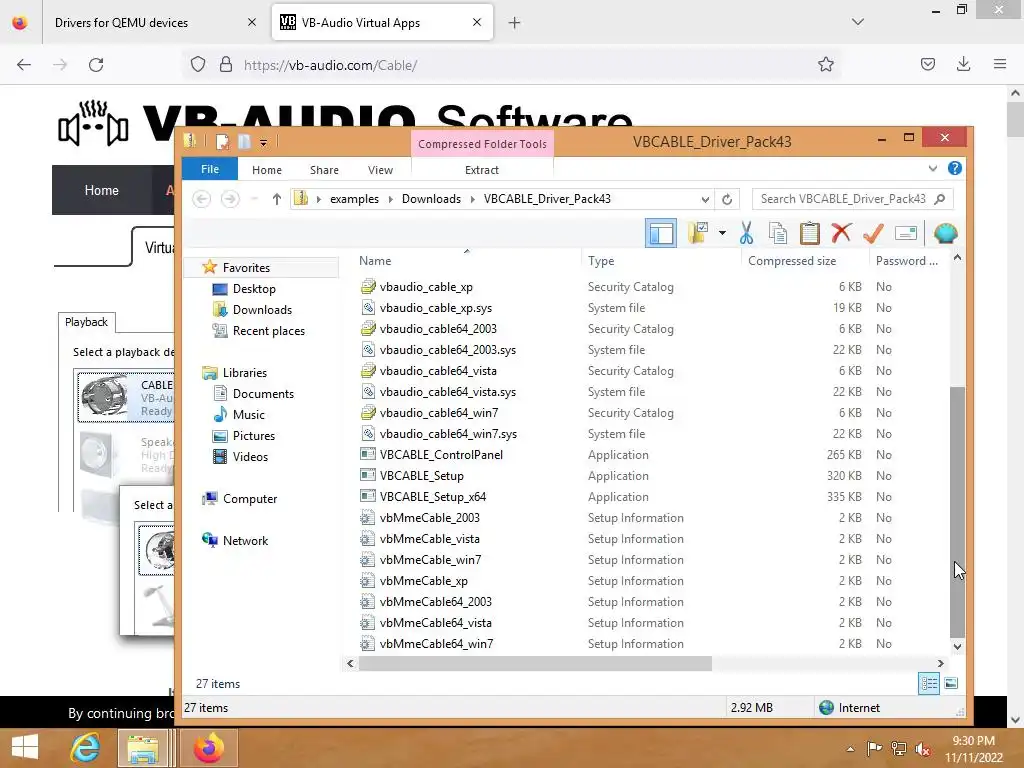Select Desktop in navigation pane
The width and height of the screenshot is (1024, 768).
pos(254,289)
